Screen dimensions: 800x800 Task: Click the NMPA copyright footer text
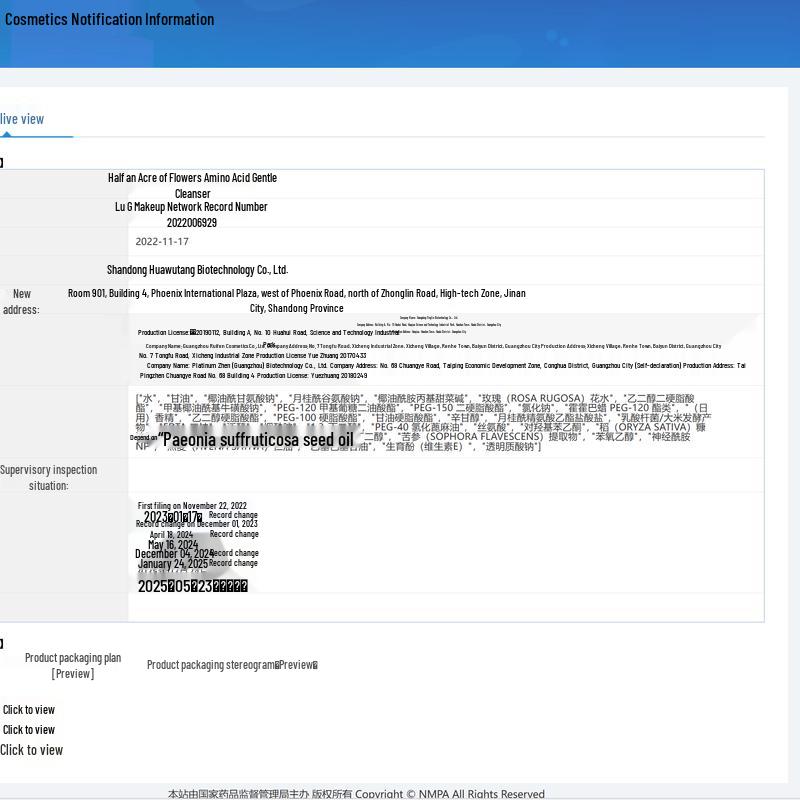(356, 794)
